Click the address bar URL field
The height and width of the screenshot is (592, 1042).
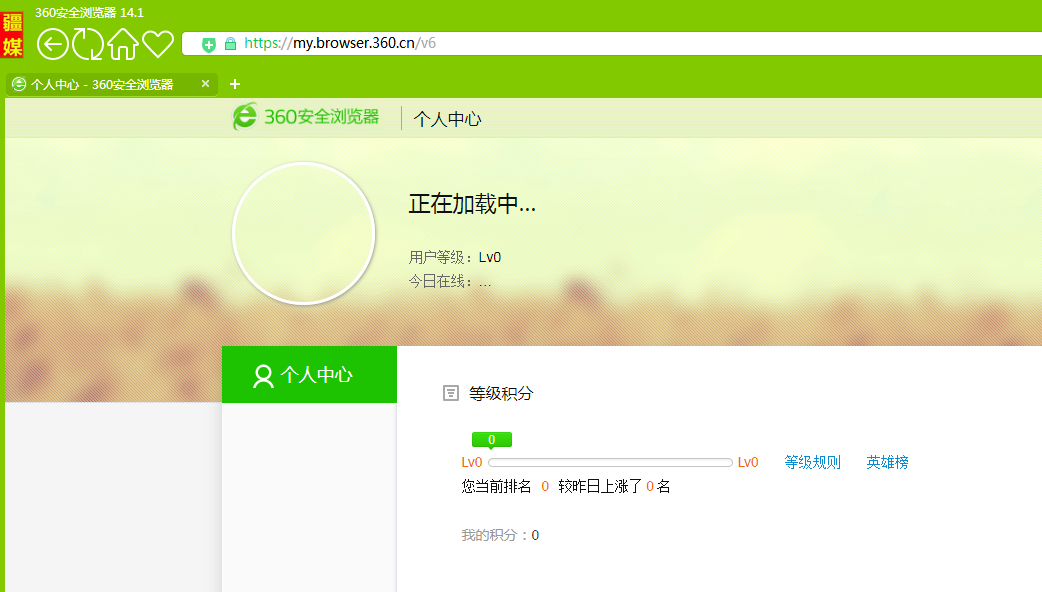point(611,44)
